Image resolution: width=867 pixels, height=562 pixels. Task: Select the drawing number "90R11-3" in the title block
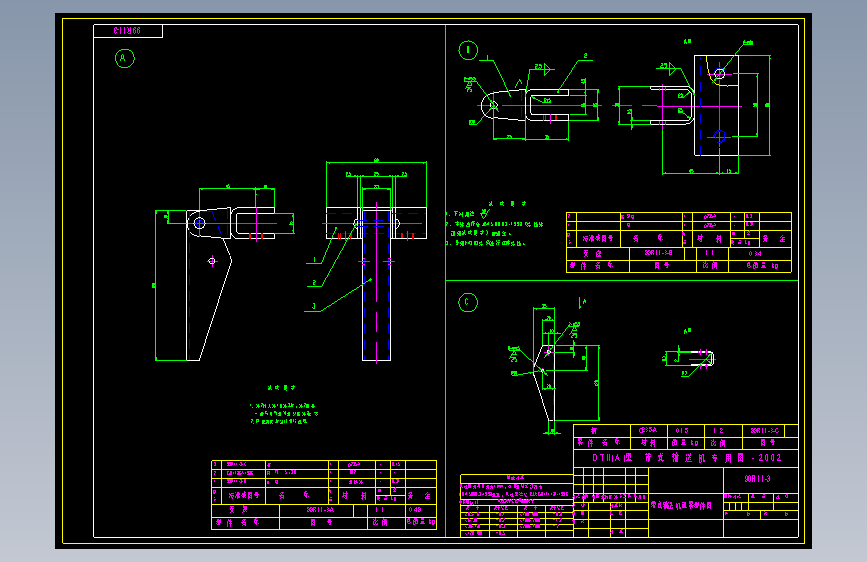coord(757,478)
